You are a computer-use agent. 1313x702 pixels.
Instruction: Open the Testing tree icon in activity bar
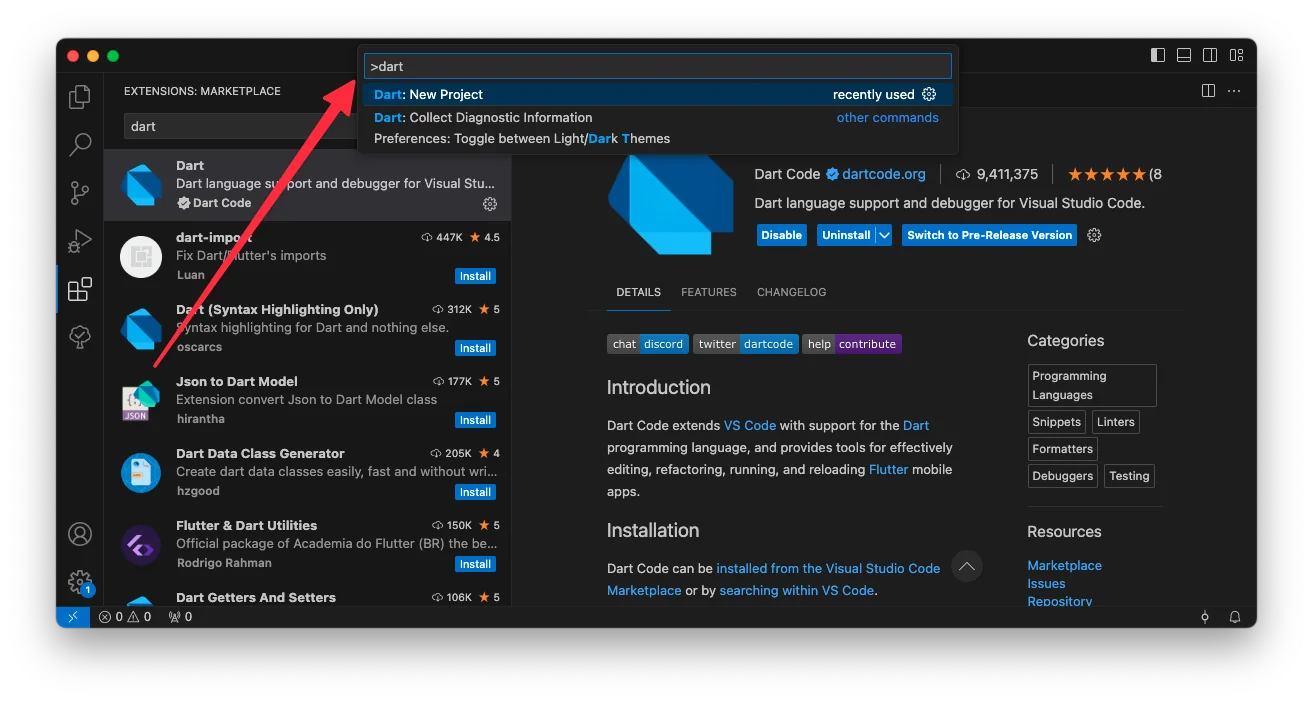(x=80, y=337)
